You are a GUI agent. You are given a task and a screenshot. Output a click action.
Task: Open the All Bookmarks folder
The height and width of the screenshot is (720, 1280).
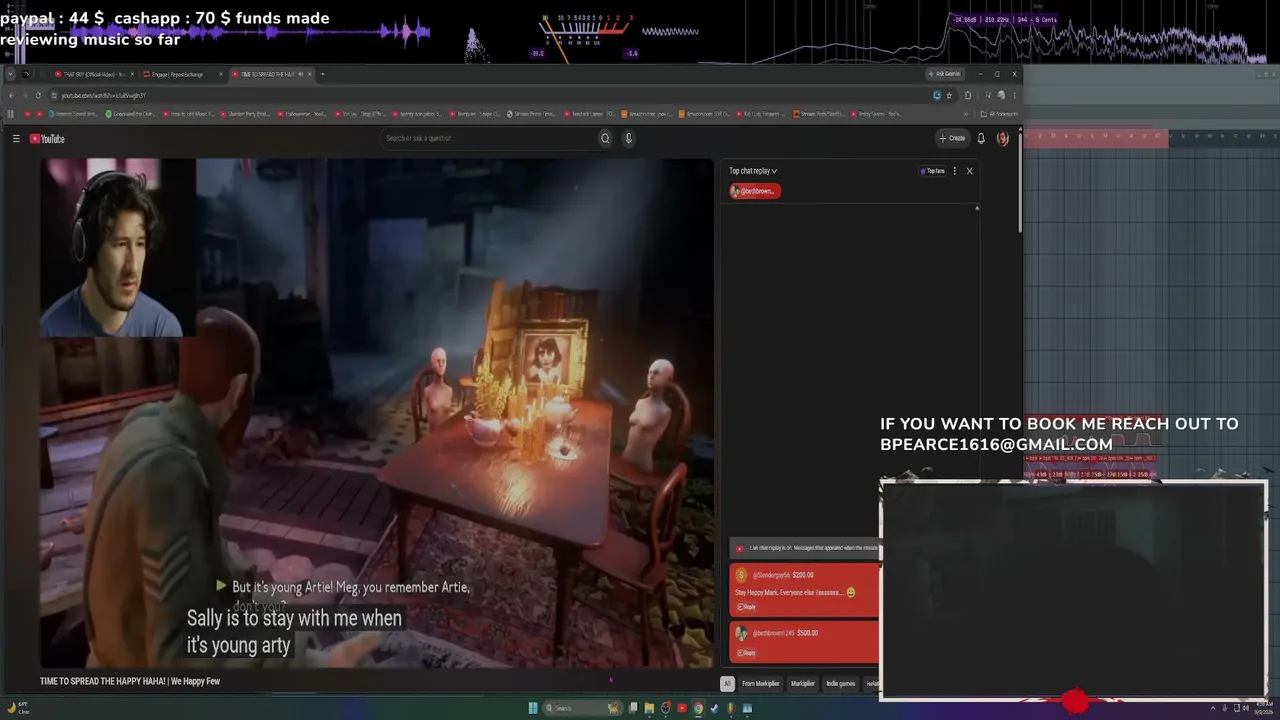(x=998, y=114)
